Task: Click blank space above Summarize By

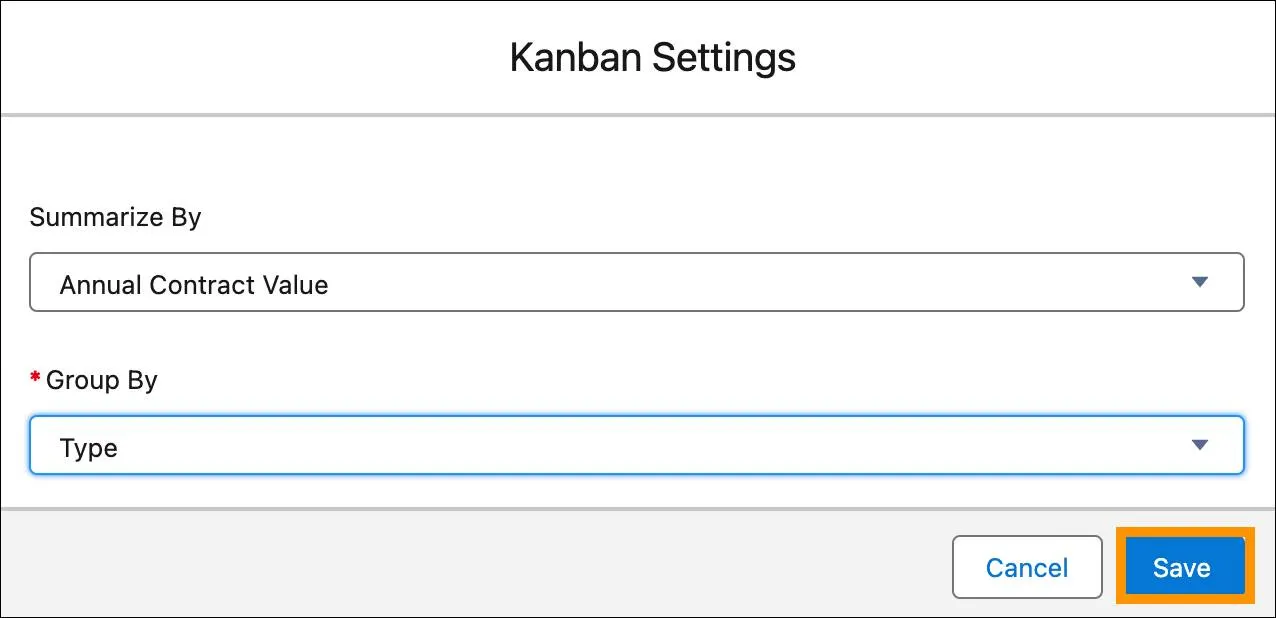Action: pyautogui.click(x=637, y=160)
